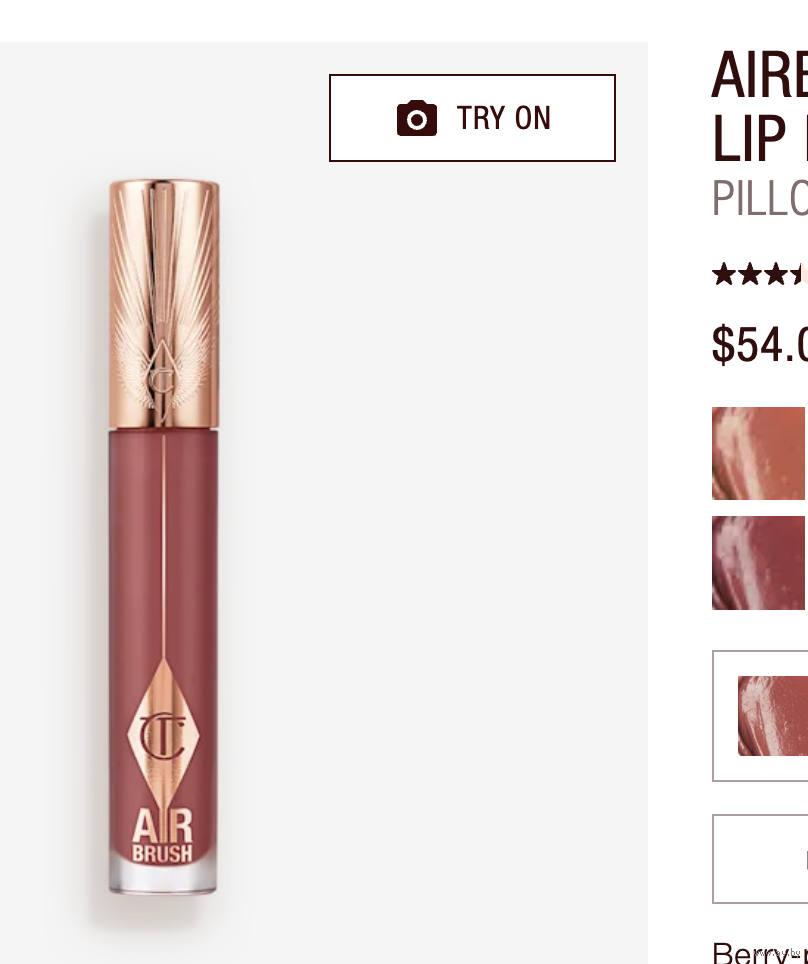Click the LIP heading second line

760,139
